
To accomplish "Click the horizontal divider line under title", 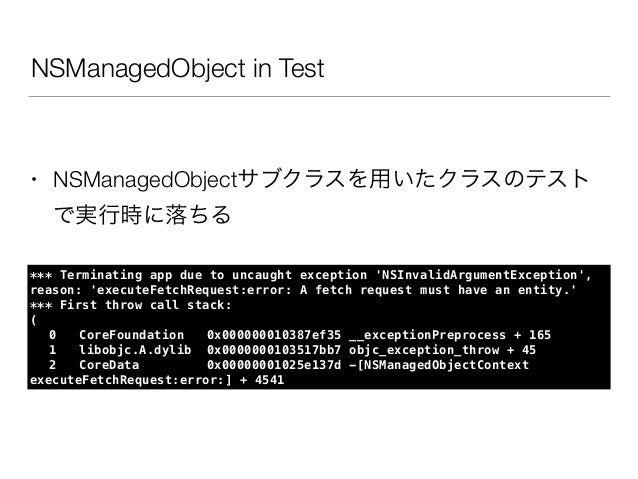I will [319, 96].
